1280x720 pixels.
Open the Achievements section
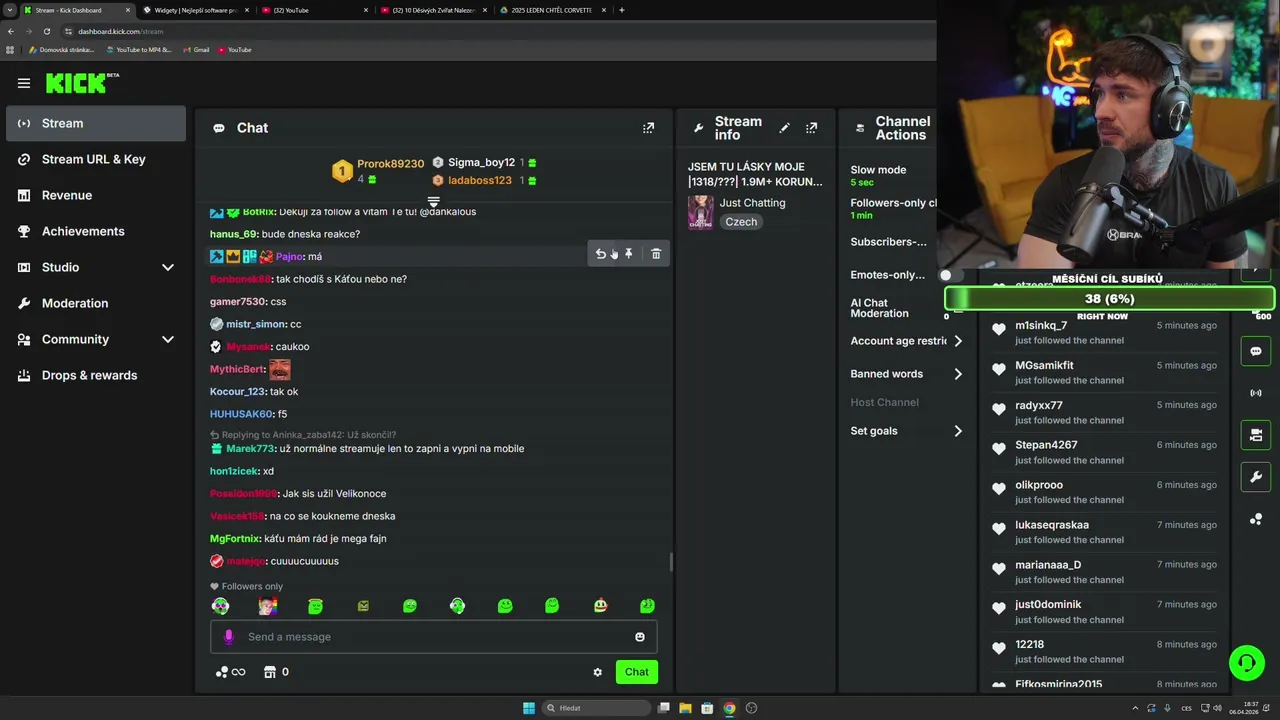click(95, 231)
